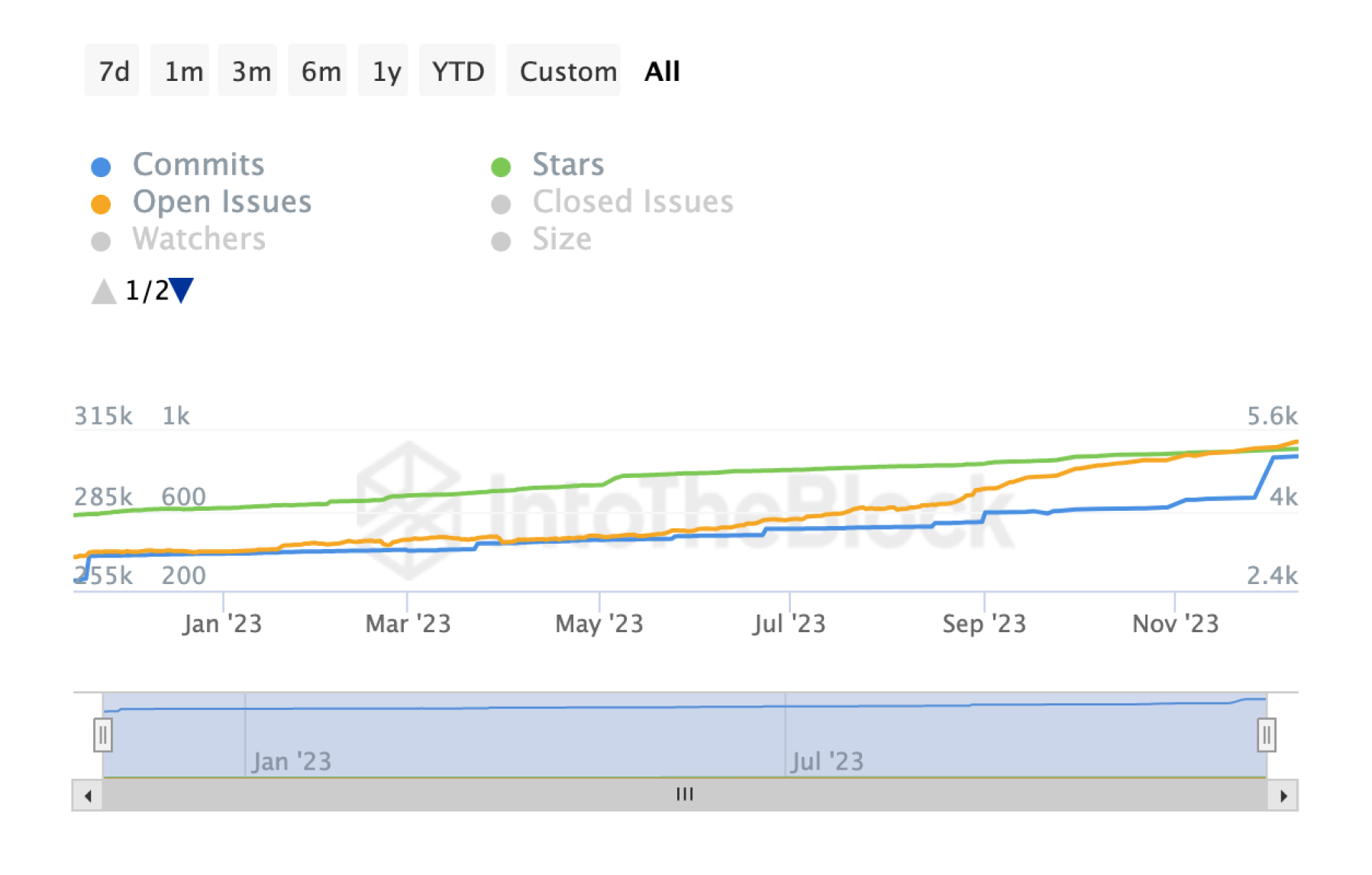Click the Sep '23 x-axis label
Viewport: 1372px width, 875px height.
pos(984,624)
